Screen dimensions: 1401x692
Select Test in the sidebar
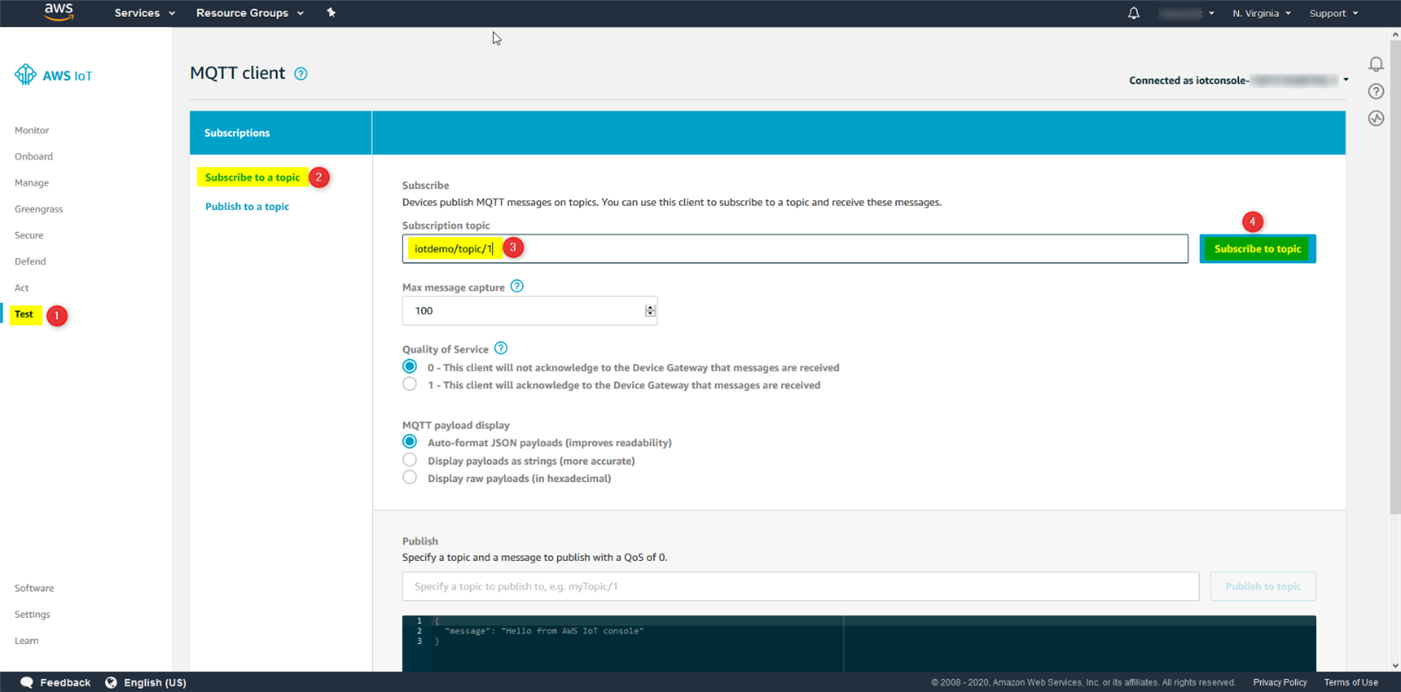(24, 314)
